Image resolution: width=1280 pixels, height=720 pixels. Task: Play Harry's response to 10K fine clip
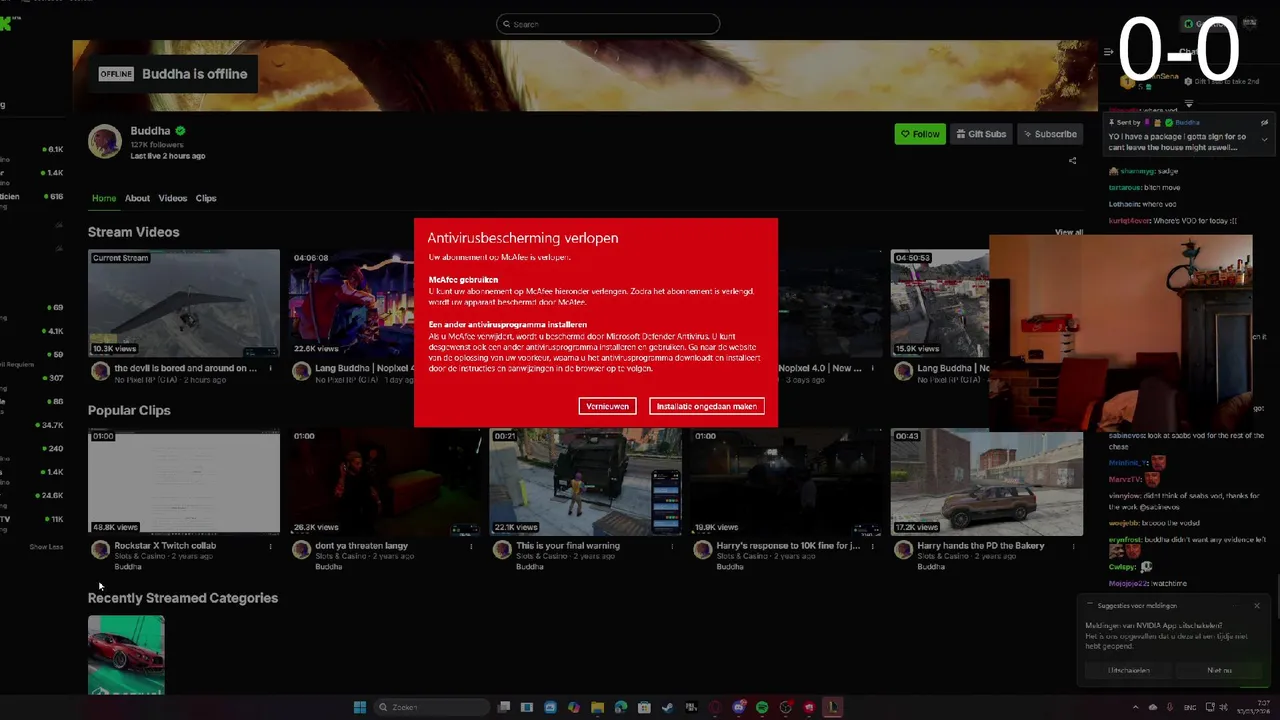[x=786, y=483]
